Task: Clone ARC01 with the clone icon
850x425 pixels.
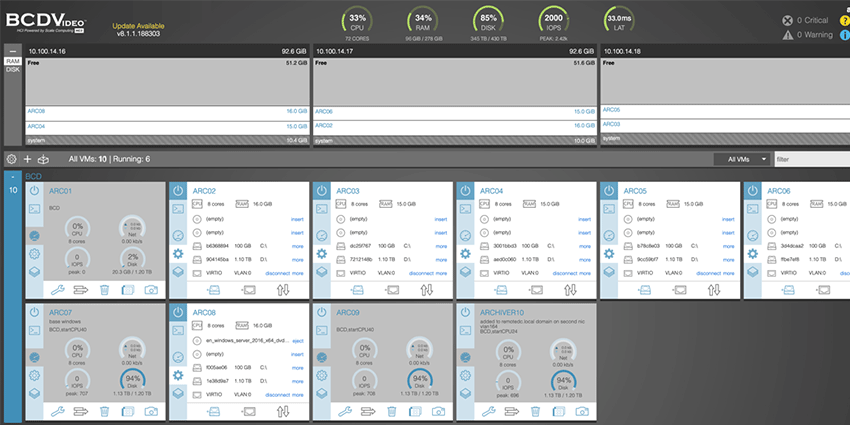Action: [127, 290]
